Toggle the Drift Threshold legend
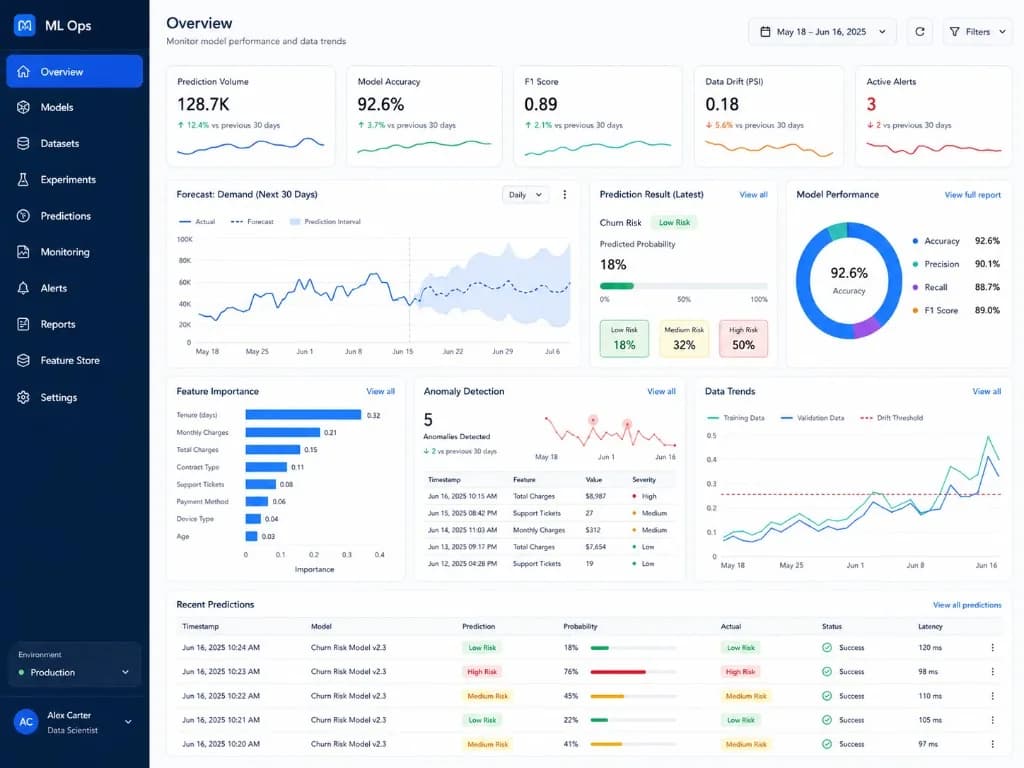The width and height of the screenshot is (1024, 768). click(x=891, y=417)
